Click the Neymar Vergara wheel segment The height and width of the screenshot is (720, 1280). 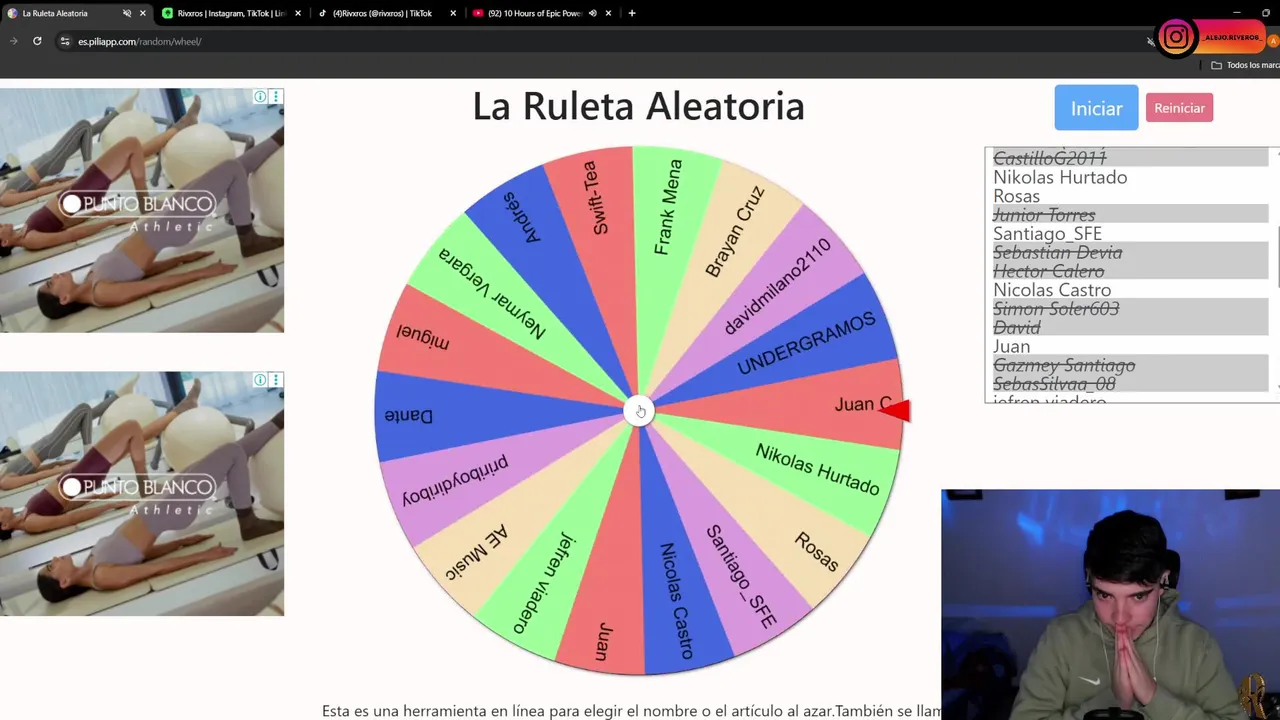coord(493,293)
